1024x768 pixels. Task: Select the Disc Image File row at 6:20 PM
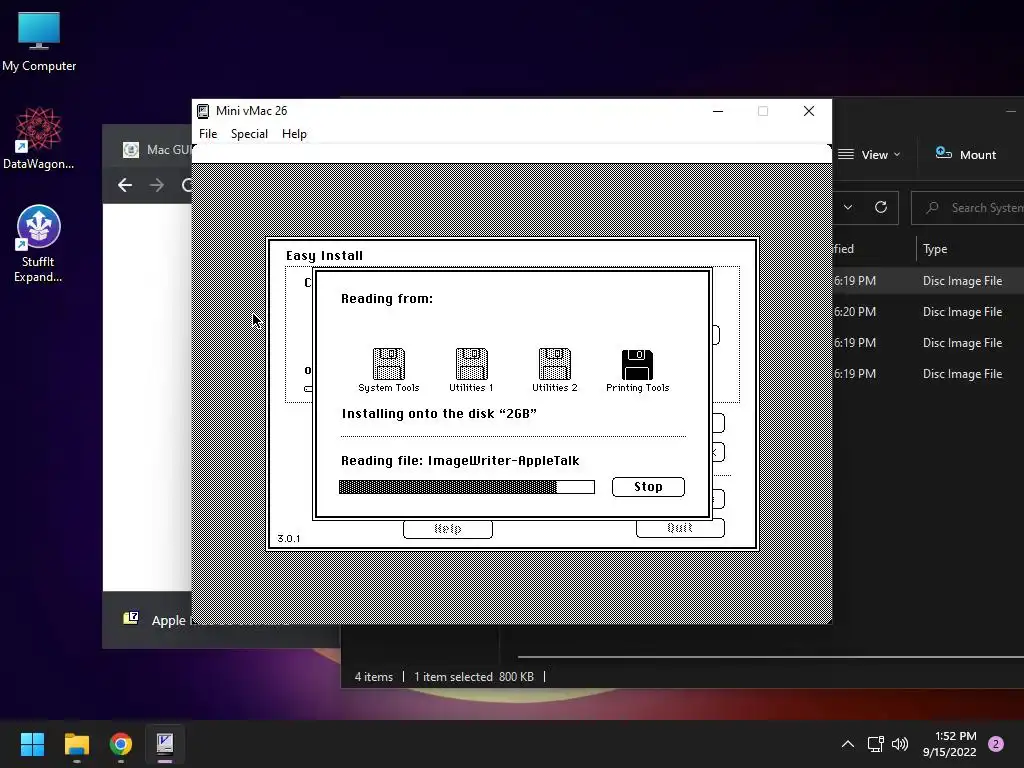927,312
